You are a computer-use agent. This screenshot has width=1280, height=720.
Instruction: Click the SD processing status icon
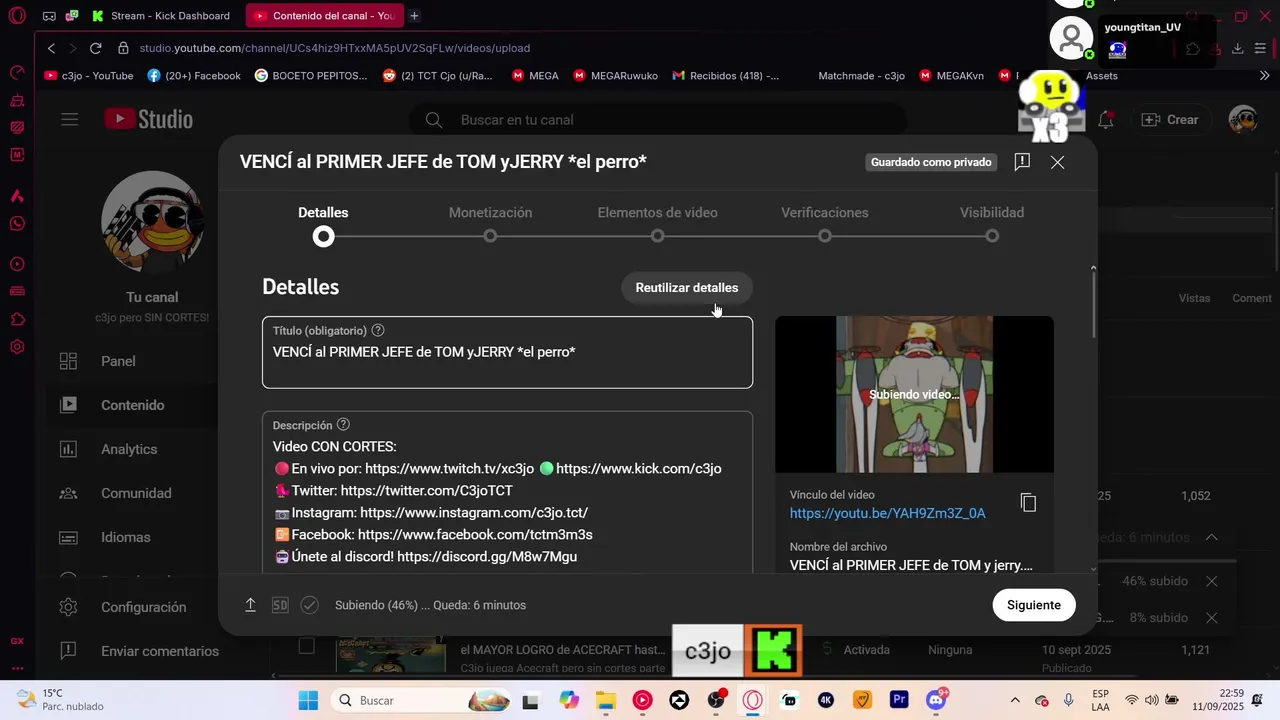coord(280,605)
